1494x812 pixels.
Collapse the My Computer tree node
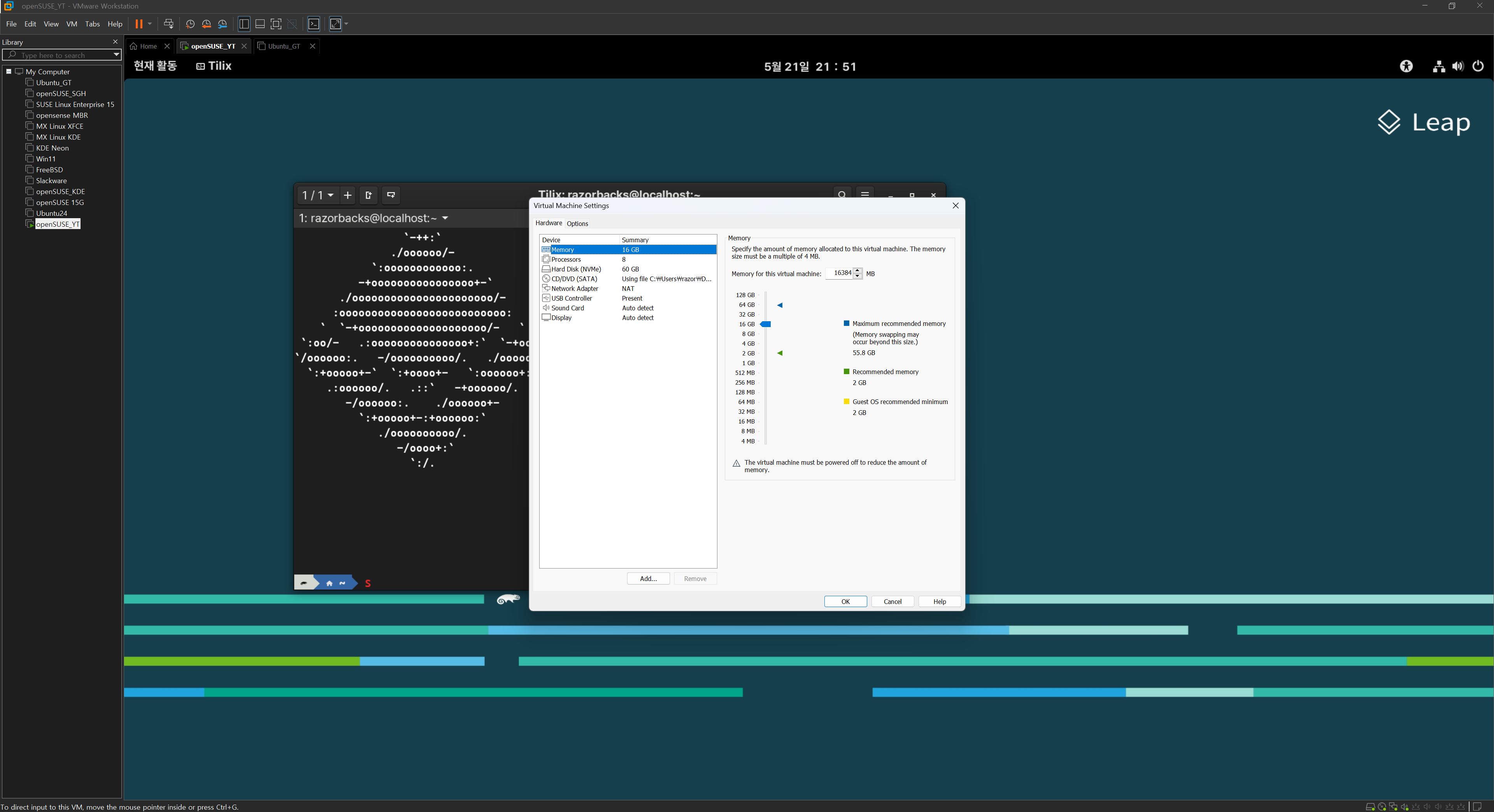[9, 71]
